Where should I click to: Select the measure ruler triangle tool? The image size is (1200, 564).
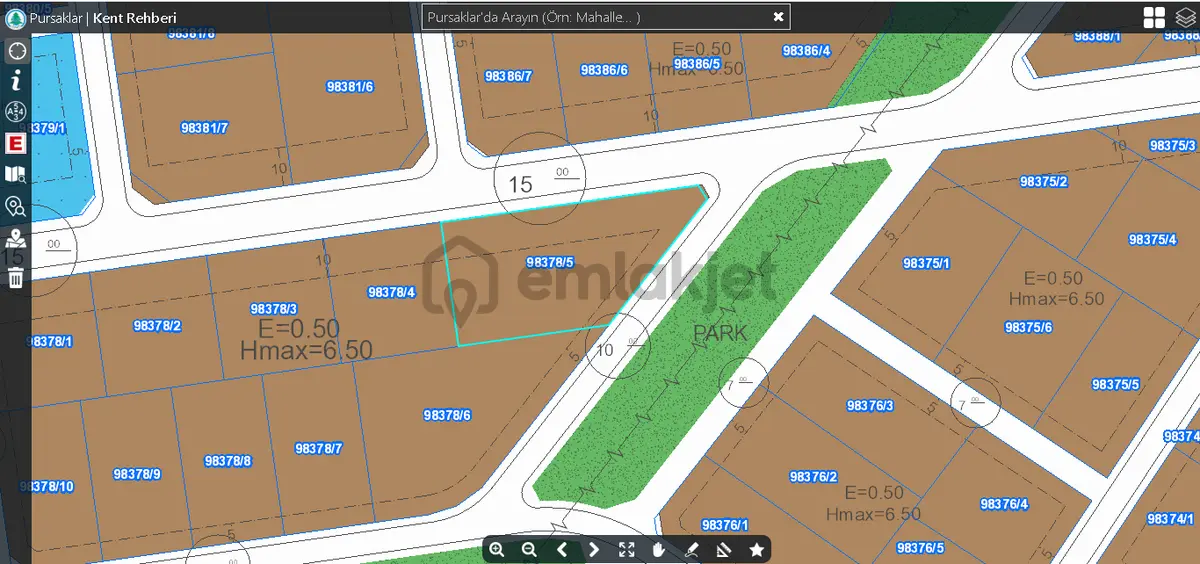[724, 549]
